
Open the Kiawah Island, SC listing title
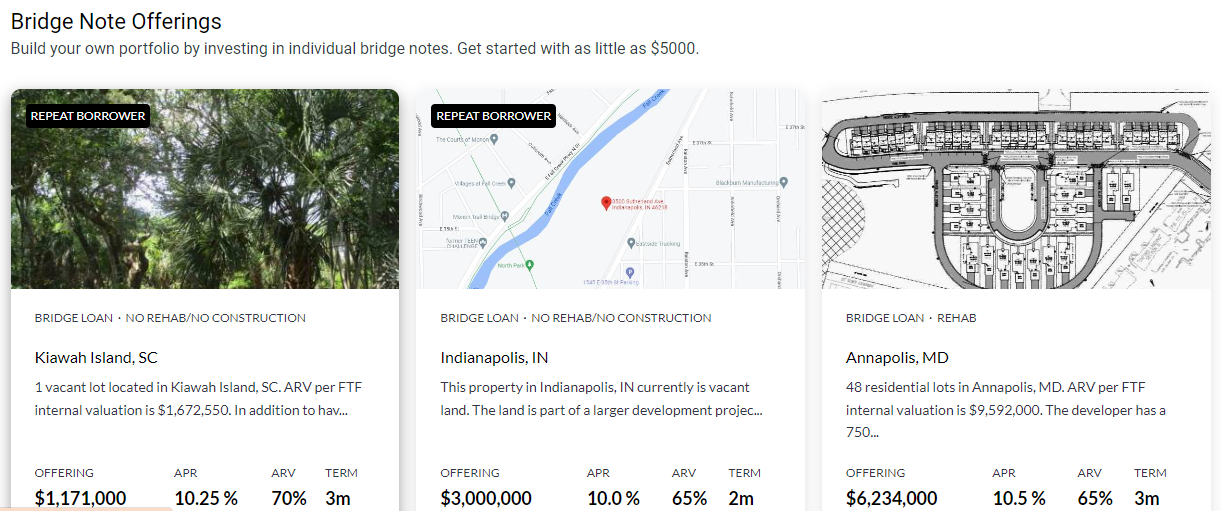point(96,357)
